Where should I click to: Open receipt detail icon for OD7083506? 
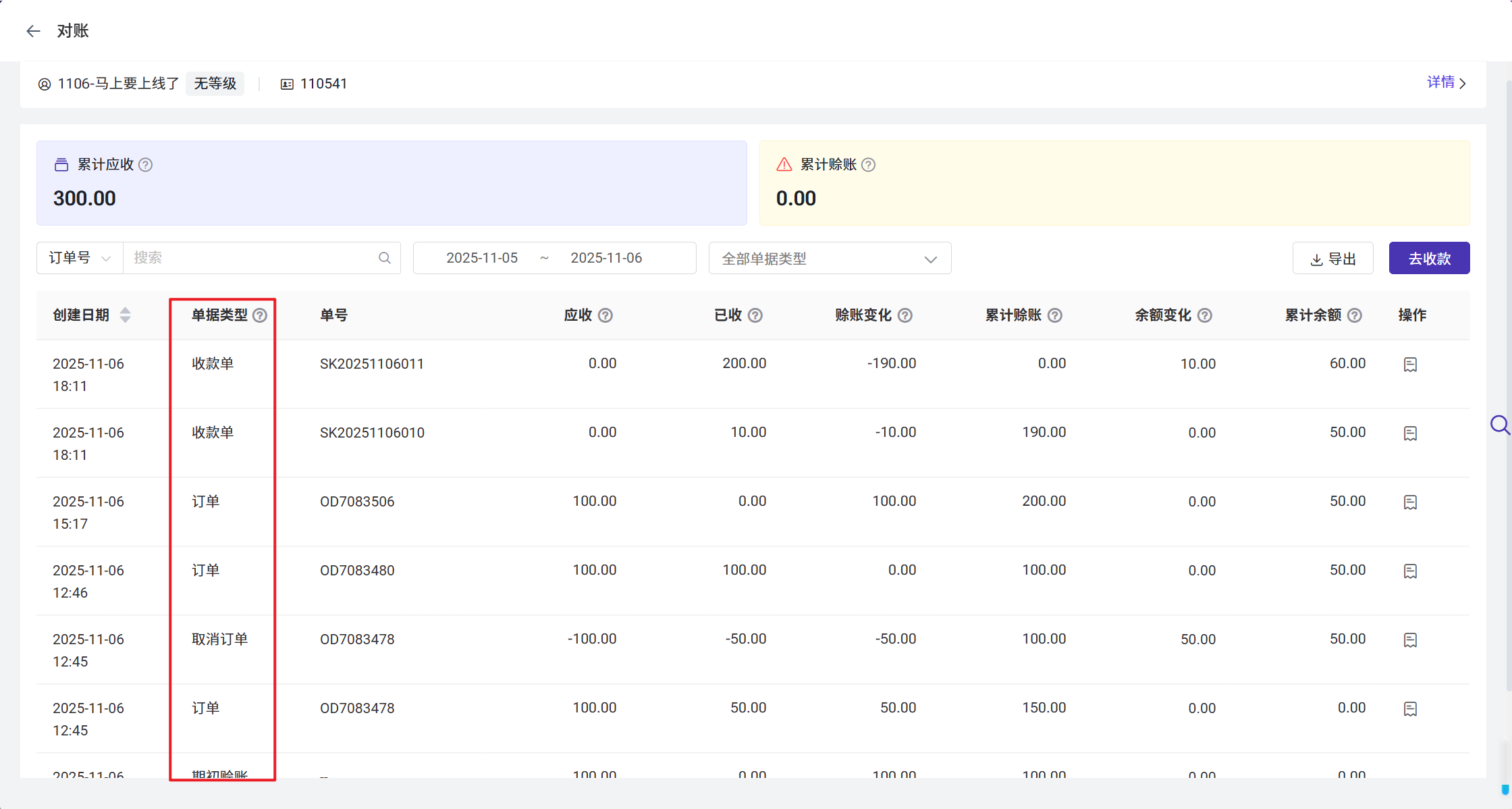point(1410,502)
